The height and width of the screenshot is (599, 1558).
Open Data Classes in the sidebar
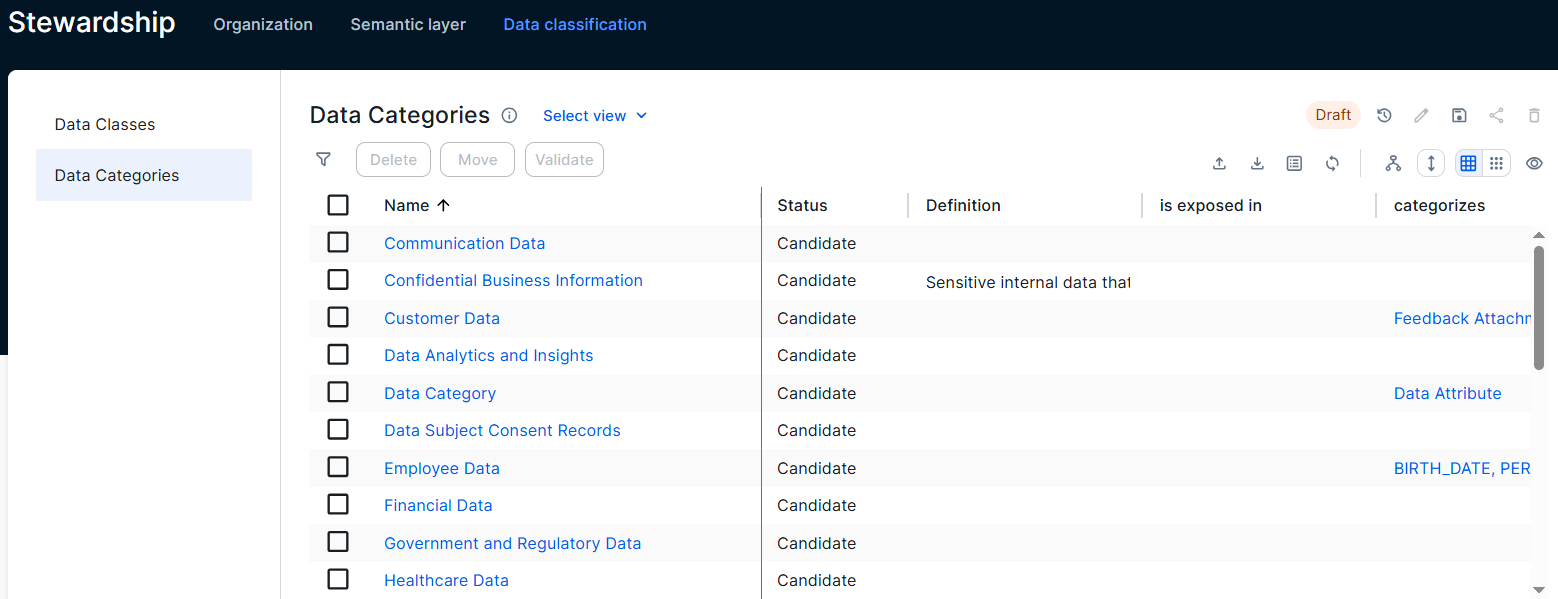point(105,124)
